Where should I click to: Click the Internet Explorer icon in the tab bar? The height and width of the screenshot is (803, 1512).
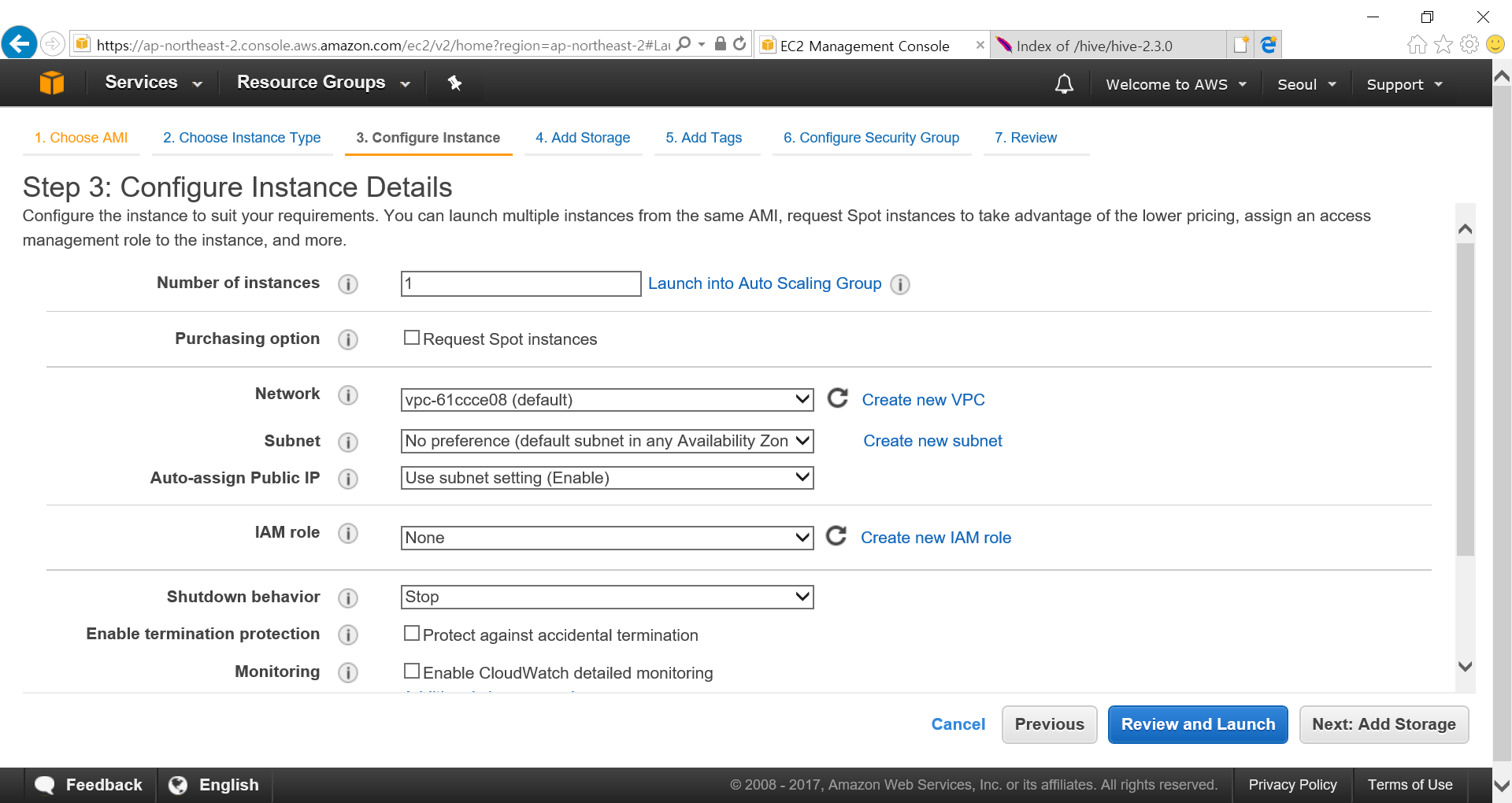tap(1269, 45)
